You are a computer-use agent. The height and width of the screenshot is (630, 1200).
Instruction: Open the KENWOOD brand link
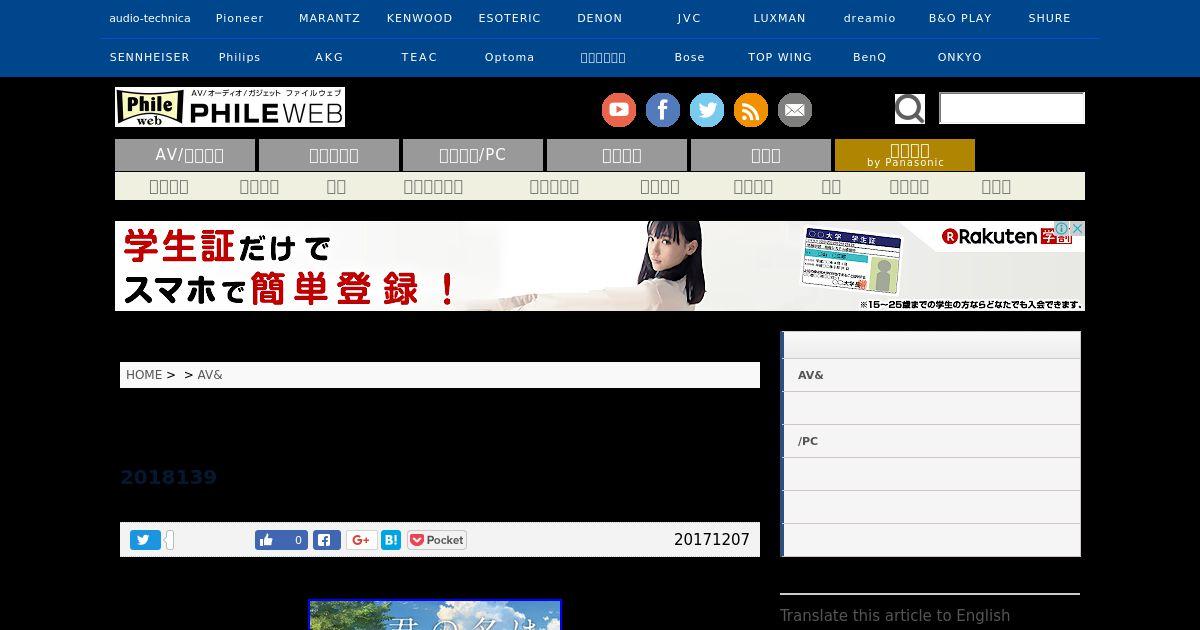tap(420, 18)
